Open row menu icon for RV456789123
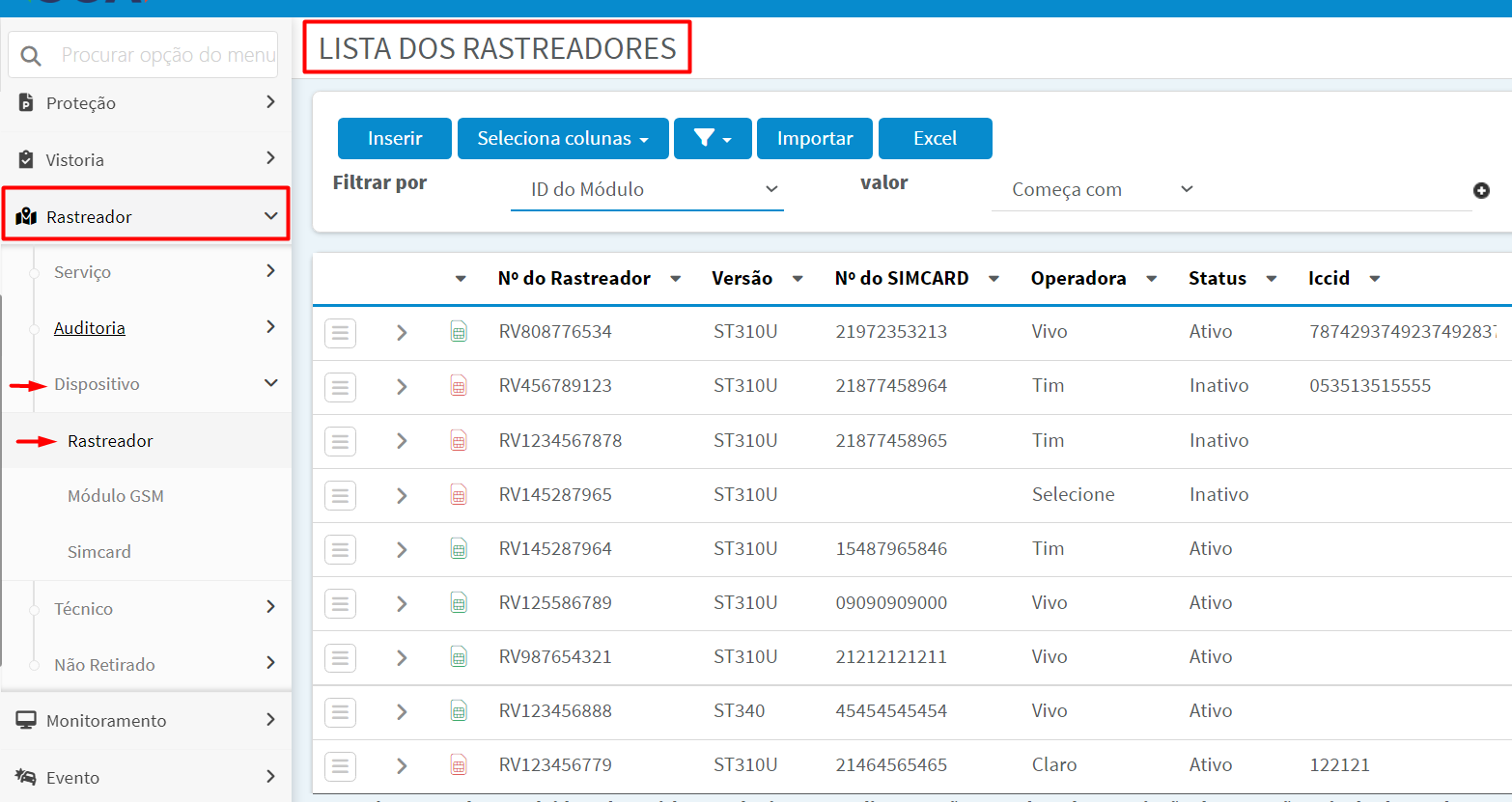1512x802 pixels. click(340, 387)
